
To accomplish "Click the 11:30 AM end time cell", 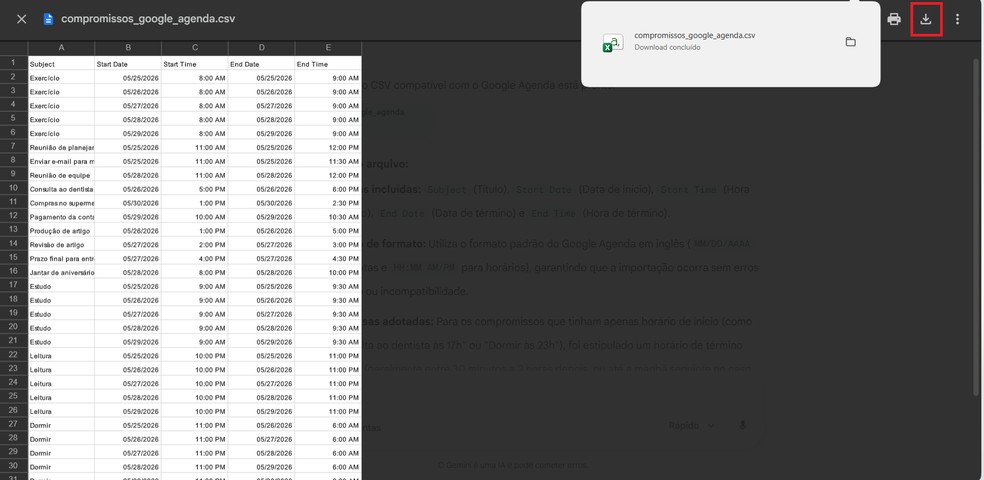I will (x=328, y=161).
